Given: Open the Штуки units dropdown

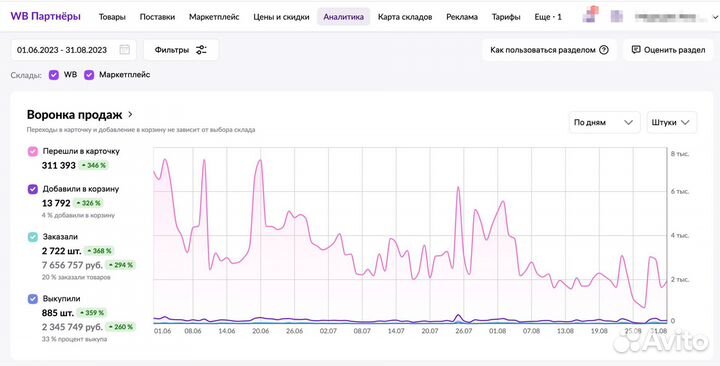Looking at the screenshot, I should pyautogui.click(x=671, y=123).
